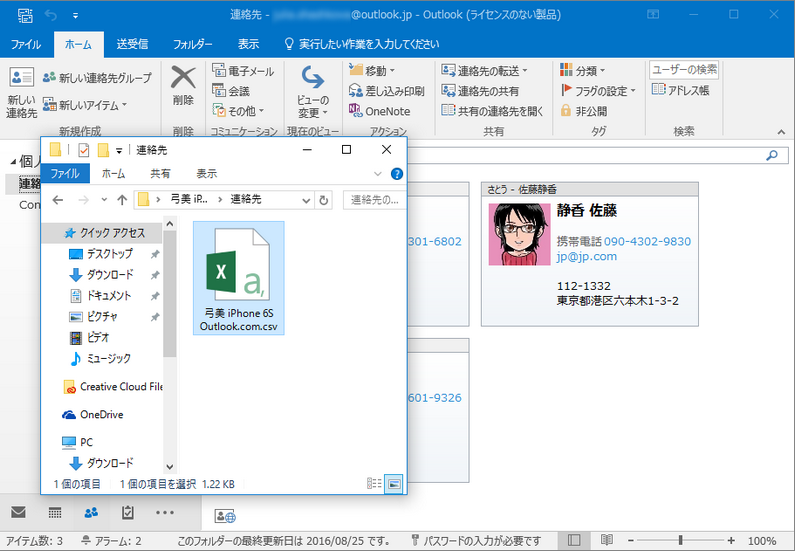
Task: Switch Explorer to large icons view
Action: click(394, 484)
